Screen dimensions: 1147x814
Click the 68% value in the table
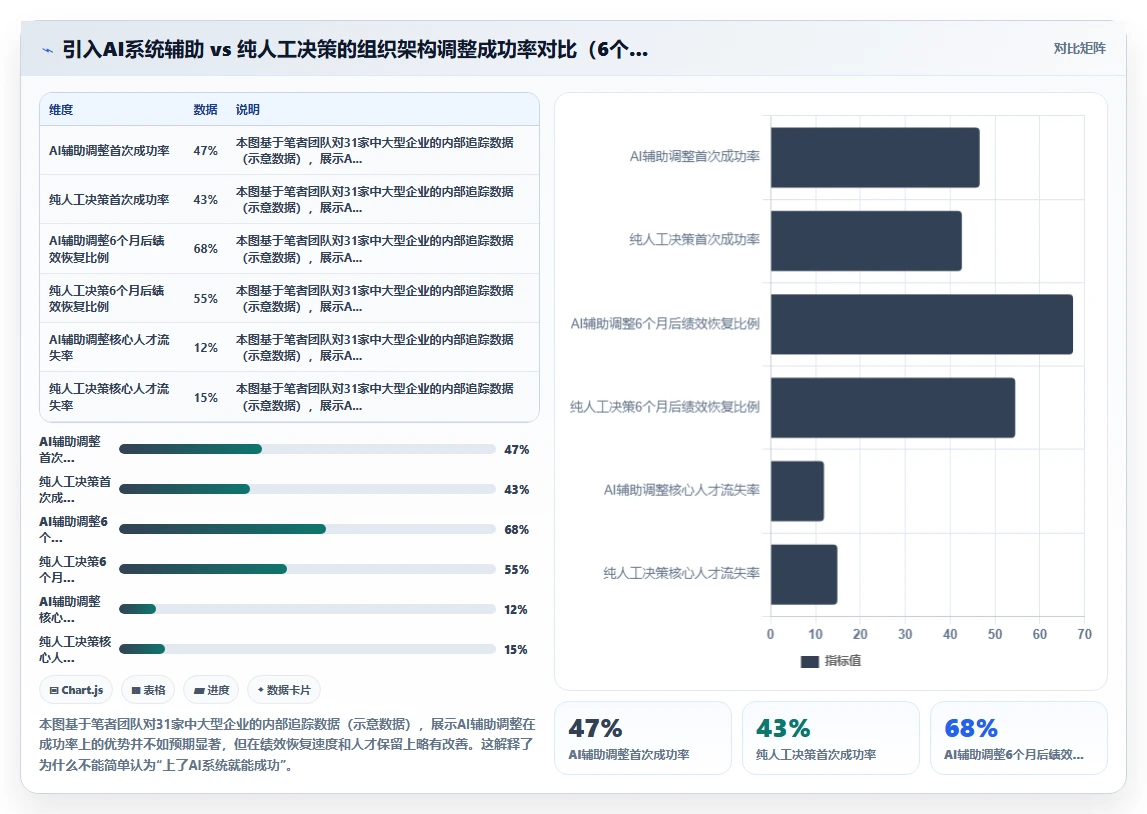[206, 249]
